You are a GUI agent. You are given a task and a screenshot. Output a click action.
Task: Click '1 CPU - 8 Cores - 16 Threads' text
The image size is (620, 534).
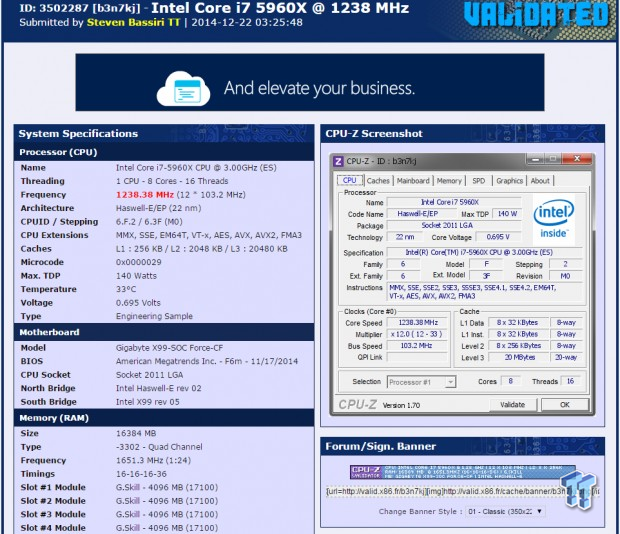coord(172,181)
